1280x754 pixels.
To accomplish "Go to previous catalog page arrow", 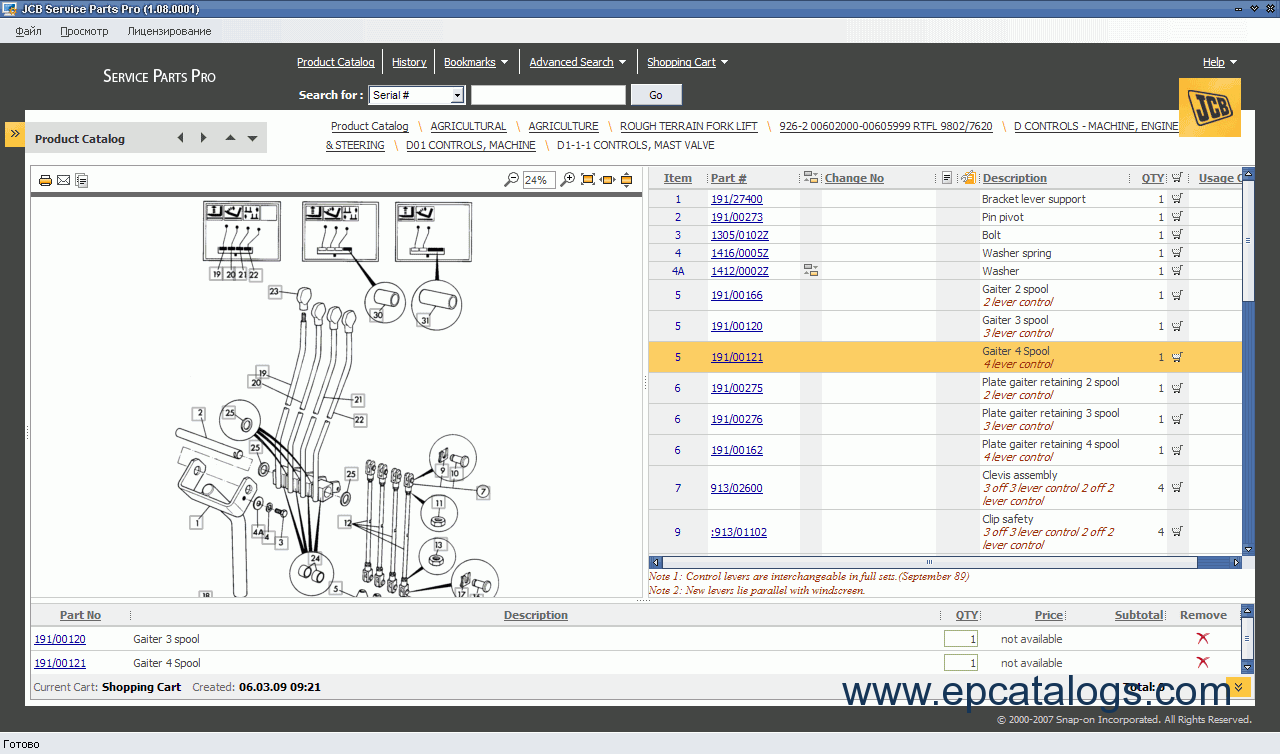I will click(180, 138).
